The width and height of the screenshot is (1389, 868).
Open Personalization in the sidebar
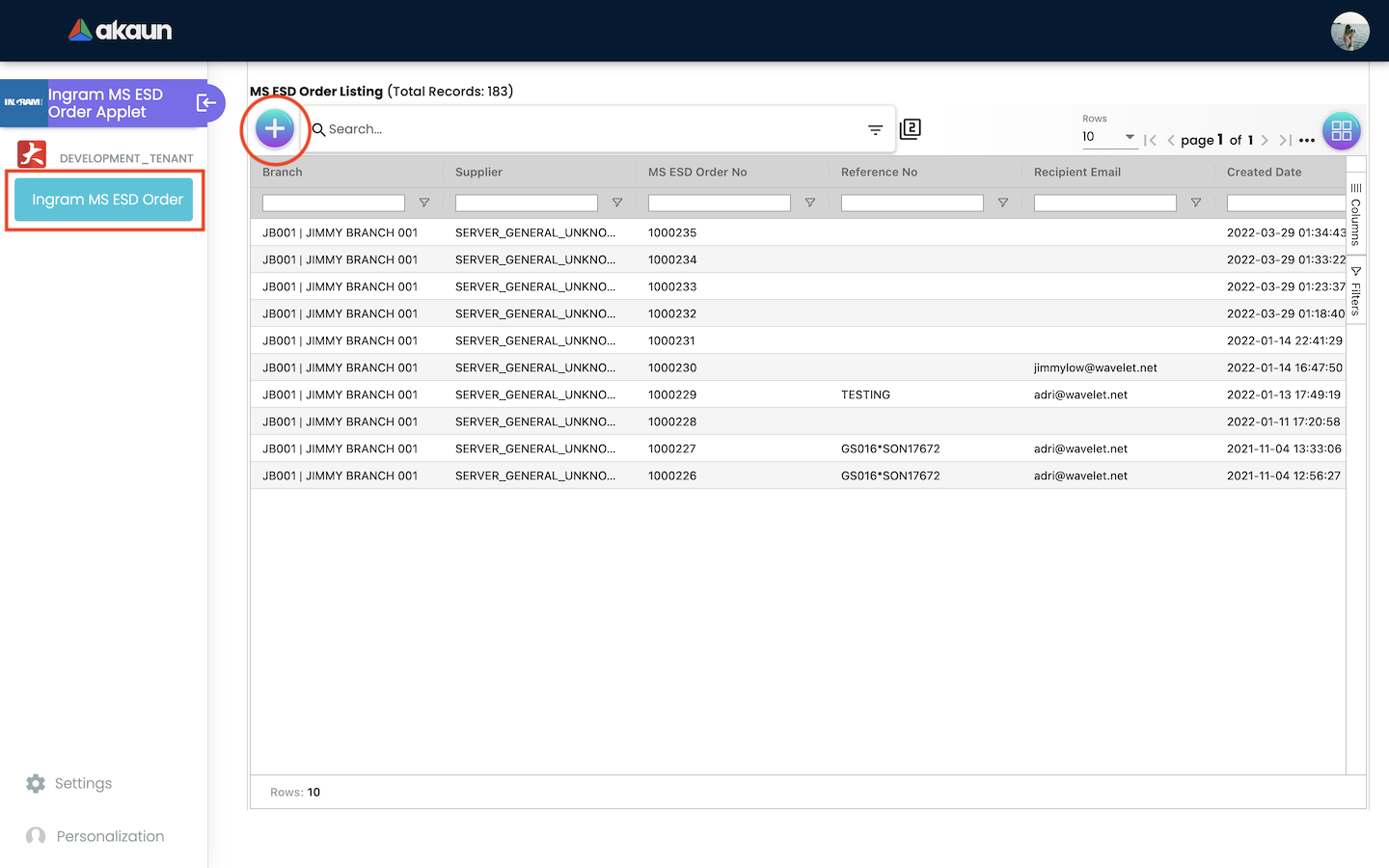(110, 836)
